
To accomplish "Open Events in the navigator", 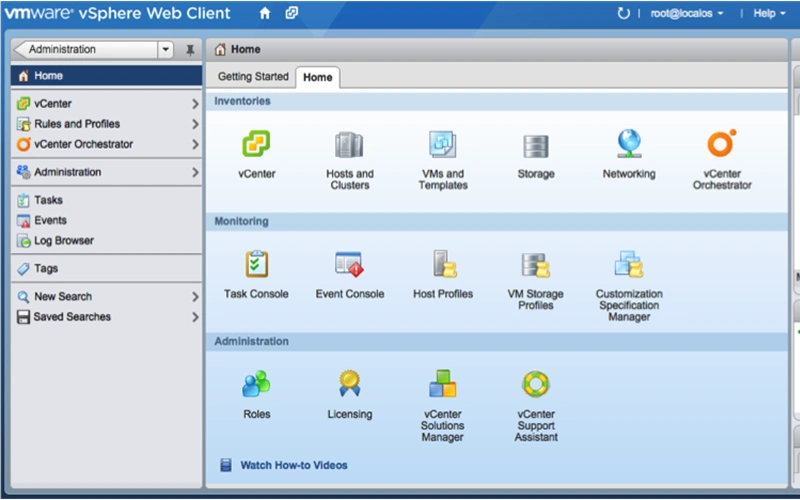I will tap(106, 220).
